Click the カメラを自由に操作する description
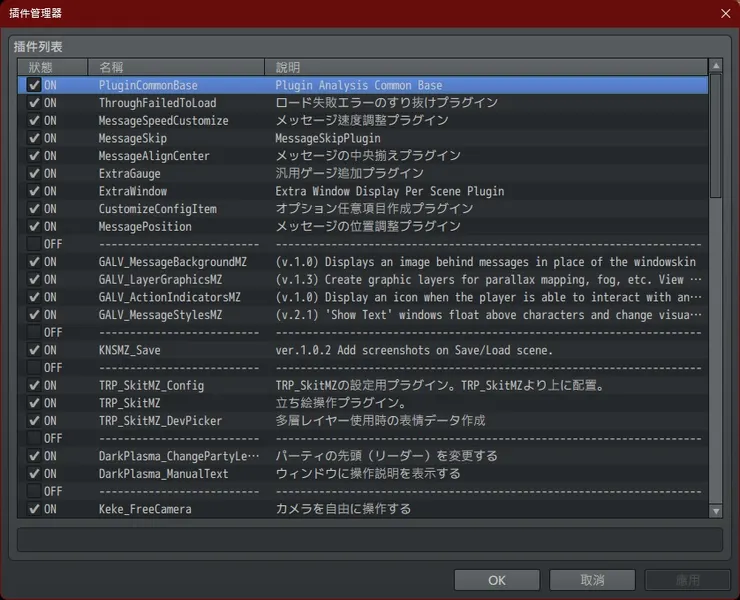This screenshot has width=740, height=600. click(x=343, y=509)
